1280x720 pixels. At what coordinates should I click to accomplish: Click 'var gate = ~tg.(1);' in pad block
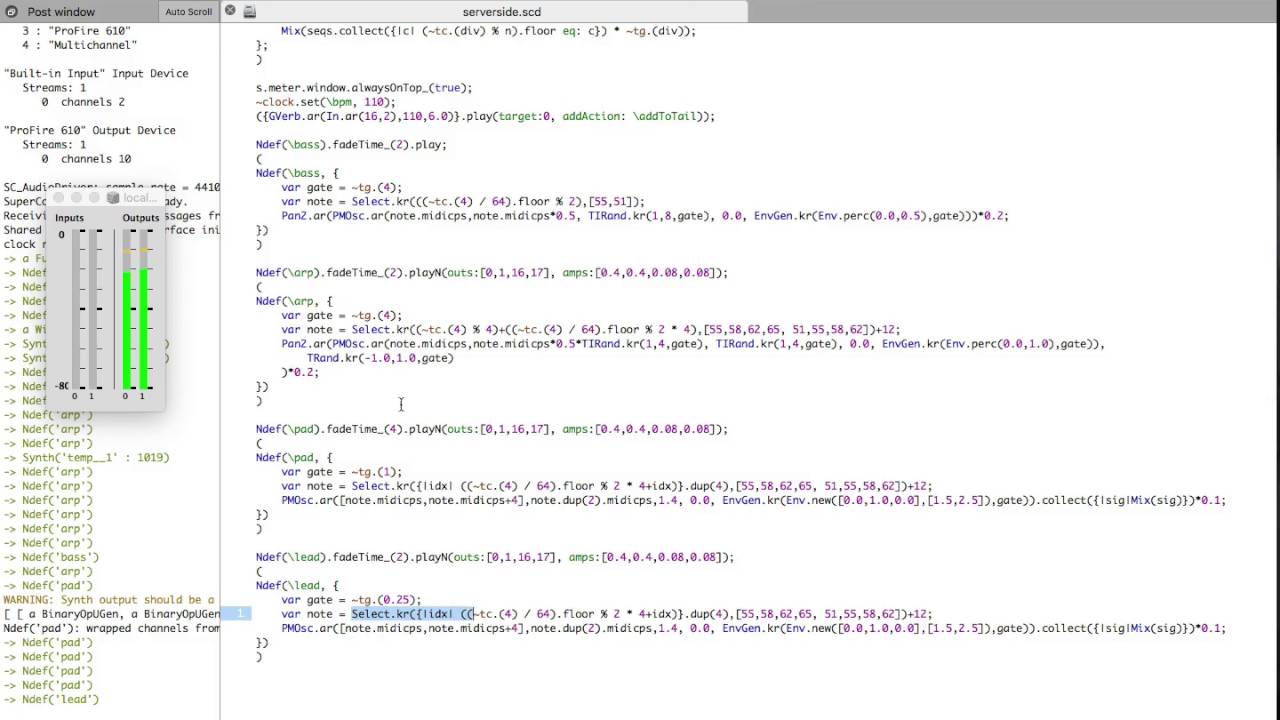[x=341, y=472]
